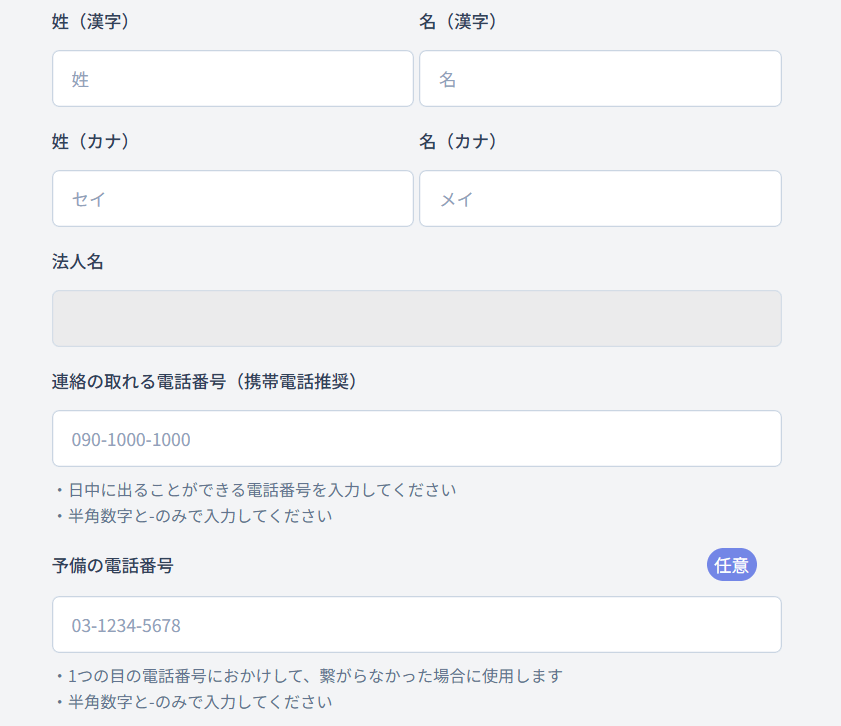Click the backup phone field showing 03-1234-5678
This screenshot has height=726, width=841.
click(416, 625)
